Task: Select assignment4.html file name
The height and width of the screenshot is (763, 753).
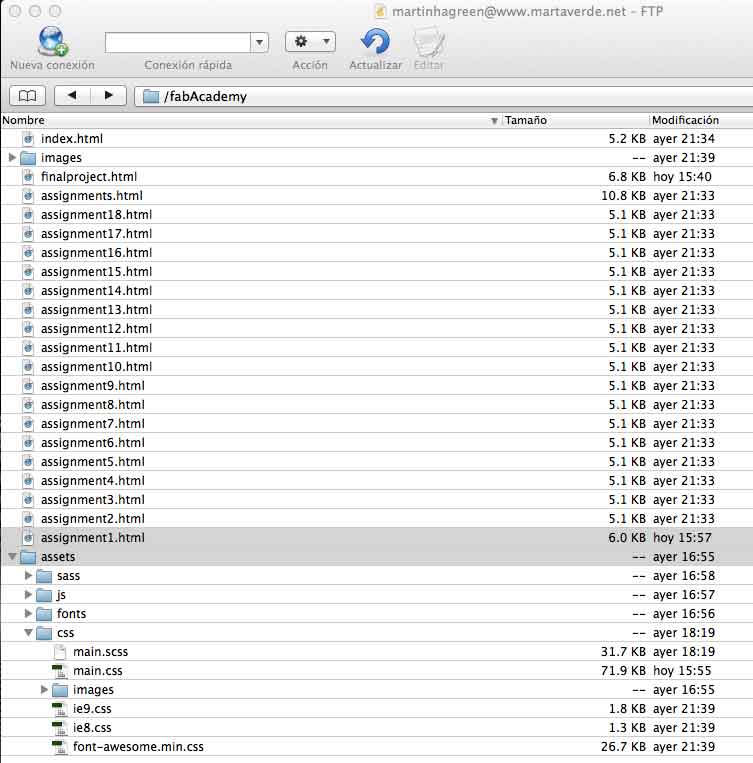Action: coord(93,481)
